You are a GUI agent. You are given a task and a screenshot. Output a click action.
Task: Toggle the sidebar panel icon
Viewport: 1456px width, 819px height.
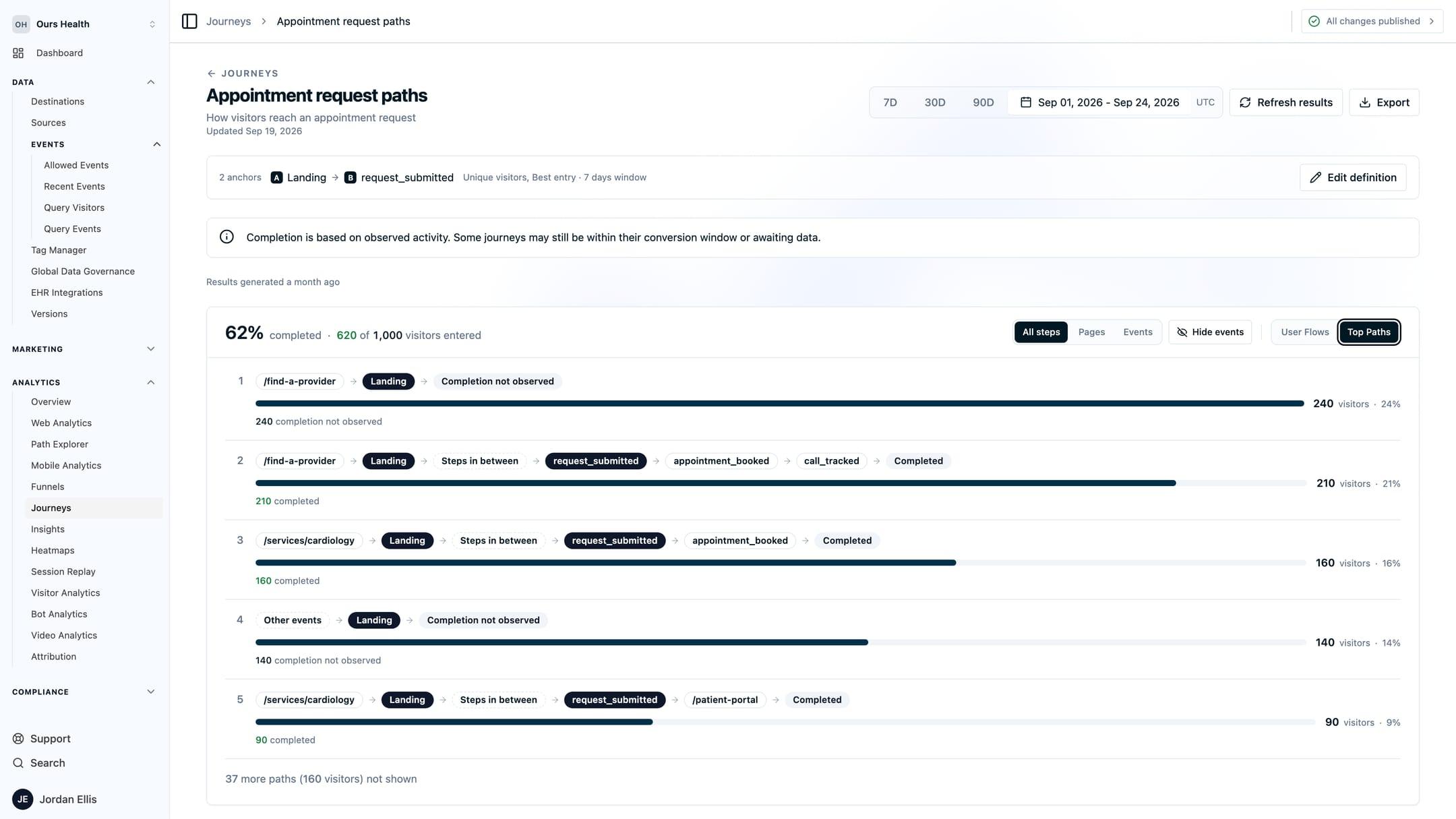pos(189,22)
